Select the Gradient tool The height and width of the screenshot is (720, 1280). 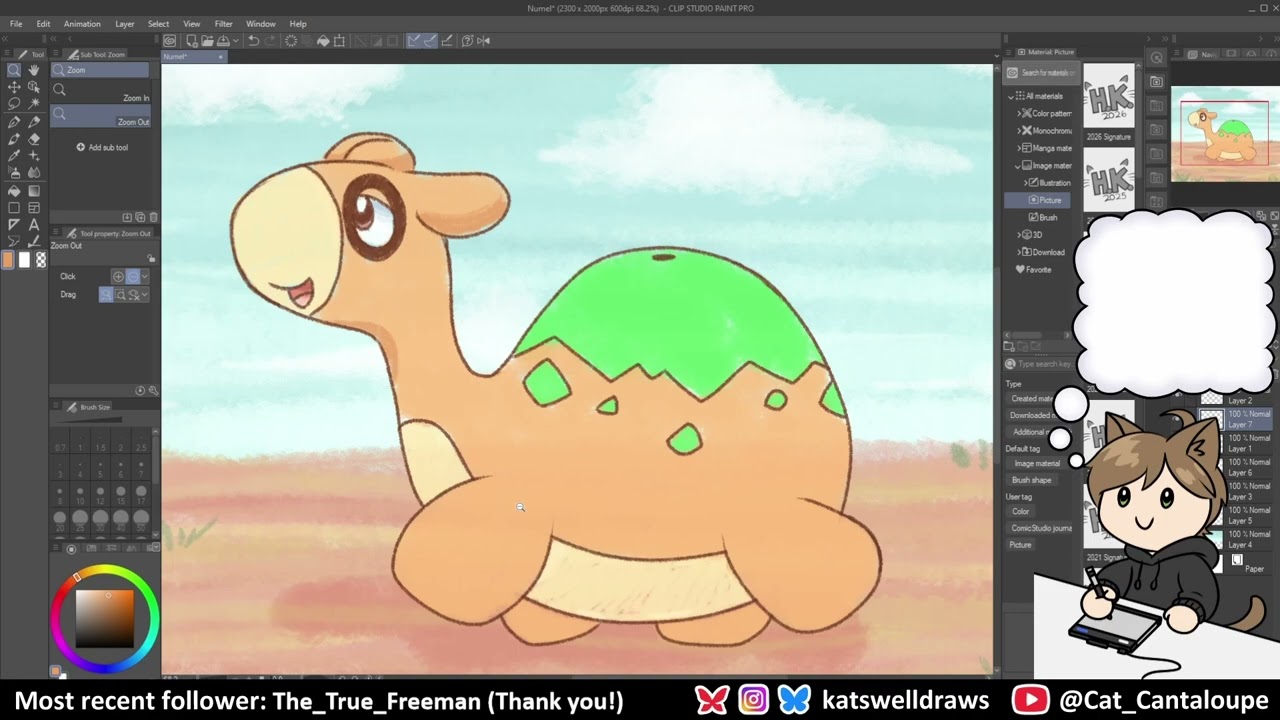[x=34, y=191]
